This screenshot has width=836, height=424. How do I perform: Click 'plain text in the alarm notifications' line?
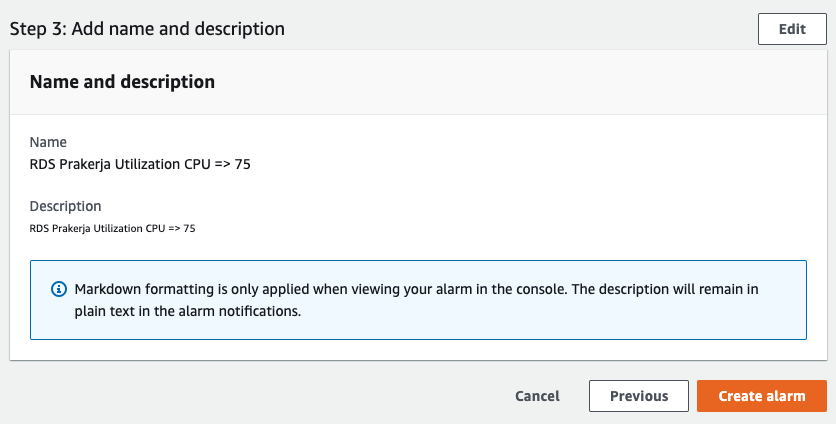[x=187, y=311]
